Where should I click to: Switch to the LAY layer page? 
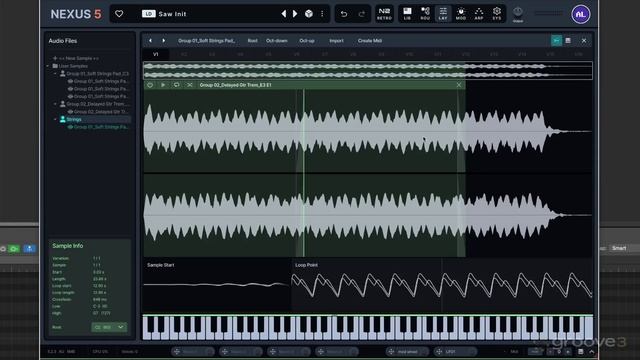tap(443, 14)
